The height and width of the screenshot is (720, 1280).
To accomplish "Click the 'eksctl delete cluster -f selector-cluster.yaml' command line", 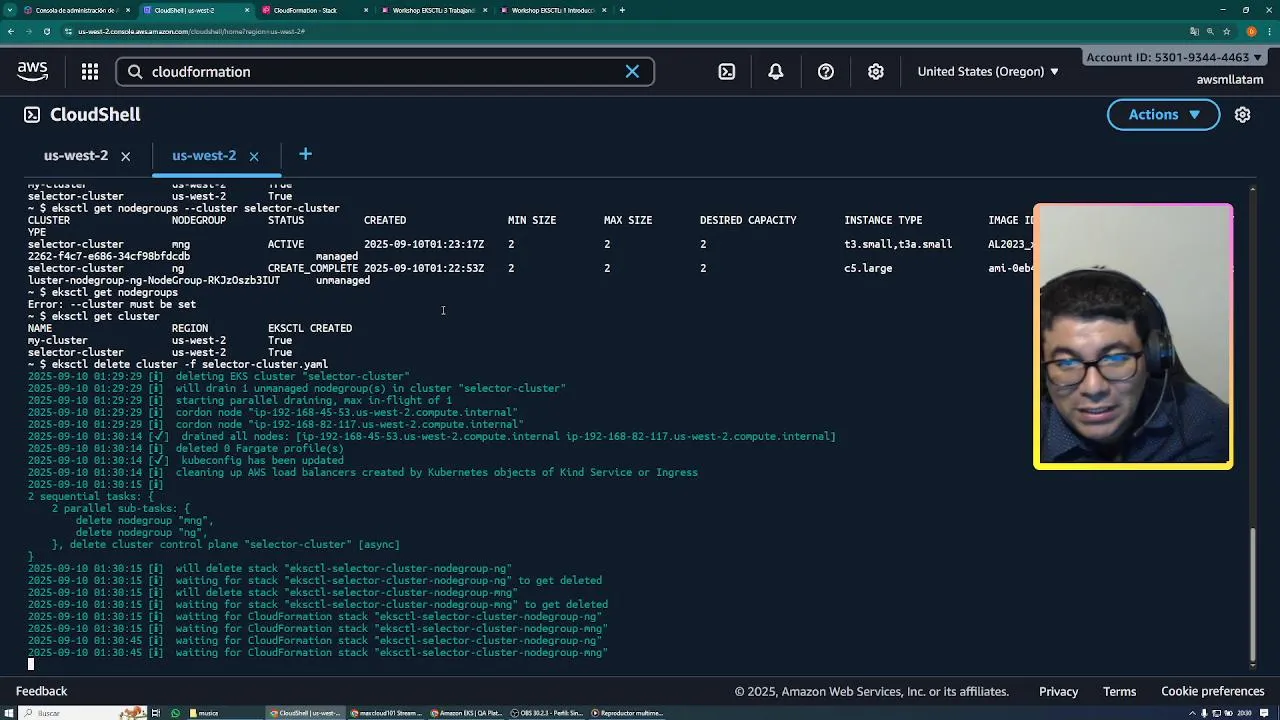I will point(189,364).
